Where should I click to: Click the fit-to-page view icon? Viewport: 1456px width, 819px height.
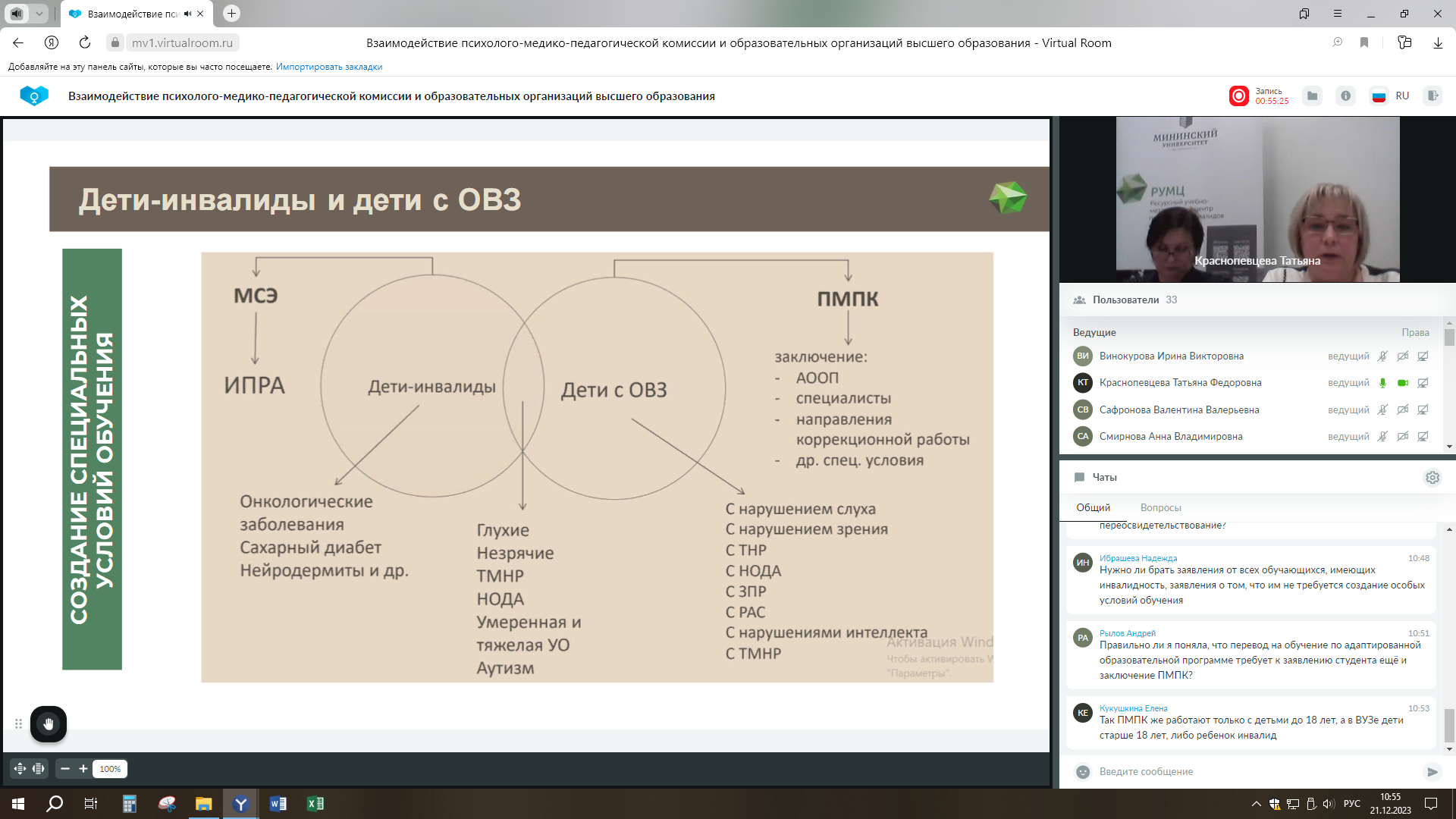pos(20,769)
